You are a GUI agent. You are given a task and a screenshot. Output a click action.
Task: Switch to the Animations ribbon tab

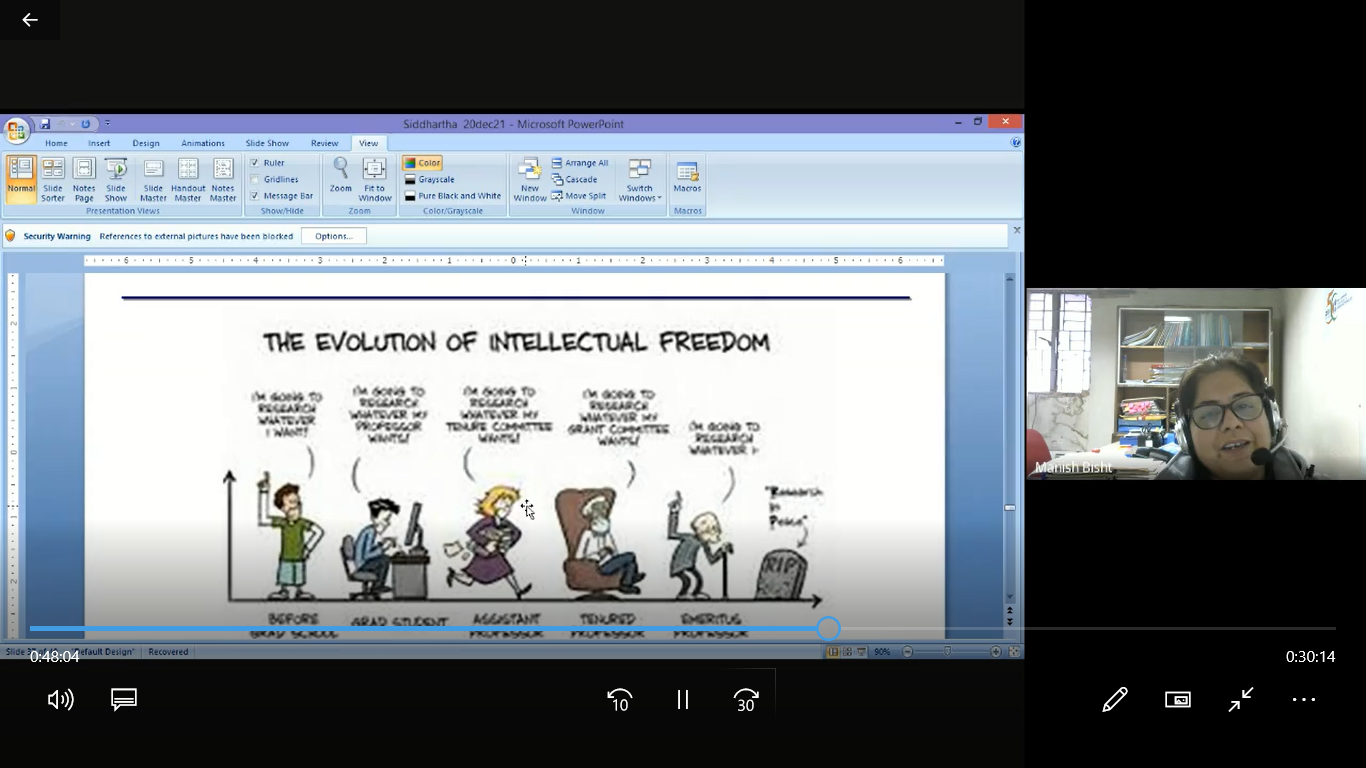(x=203, y=143)
